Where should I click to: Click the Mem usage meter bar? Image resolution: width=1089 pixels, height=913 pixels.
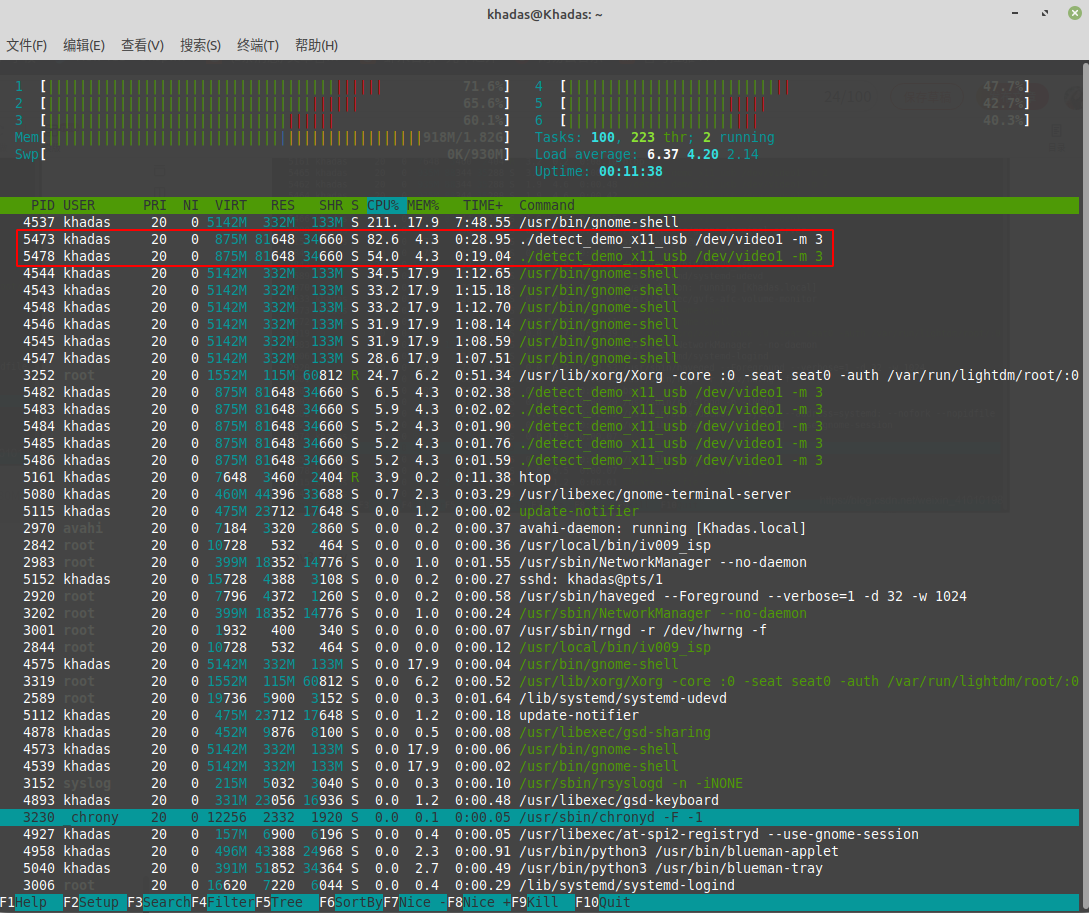[263, 137]
